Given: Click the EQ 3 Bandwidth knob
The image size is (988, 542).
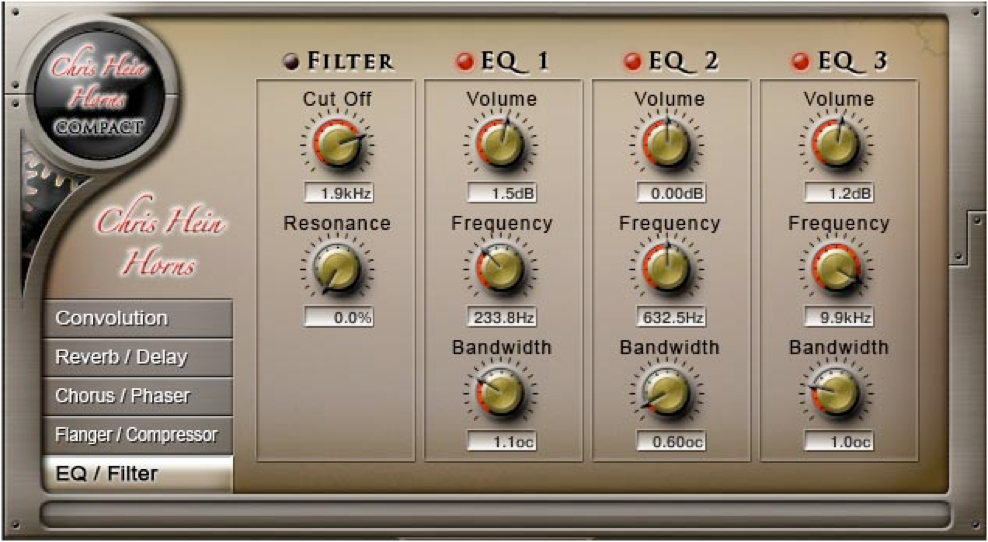Looking at the screenshot, I should [x=838, y=392].
